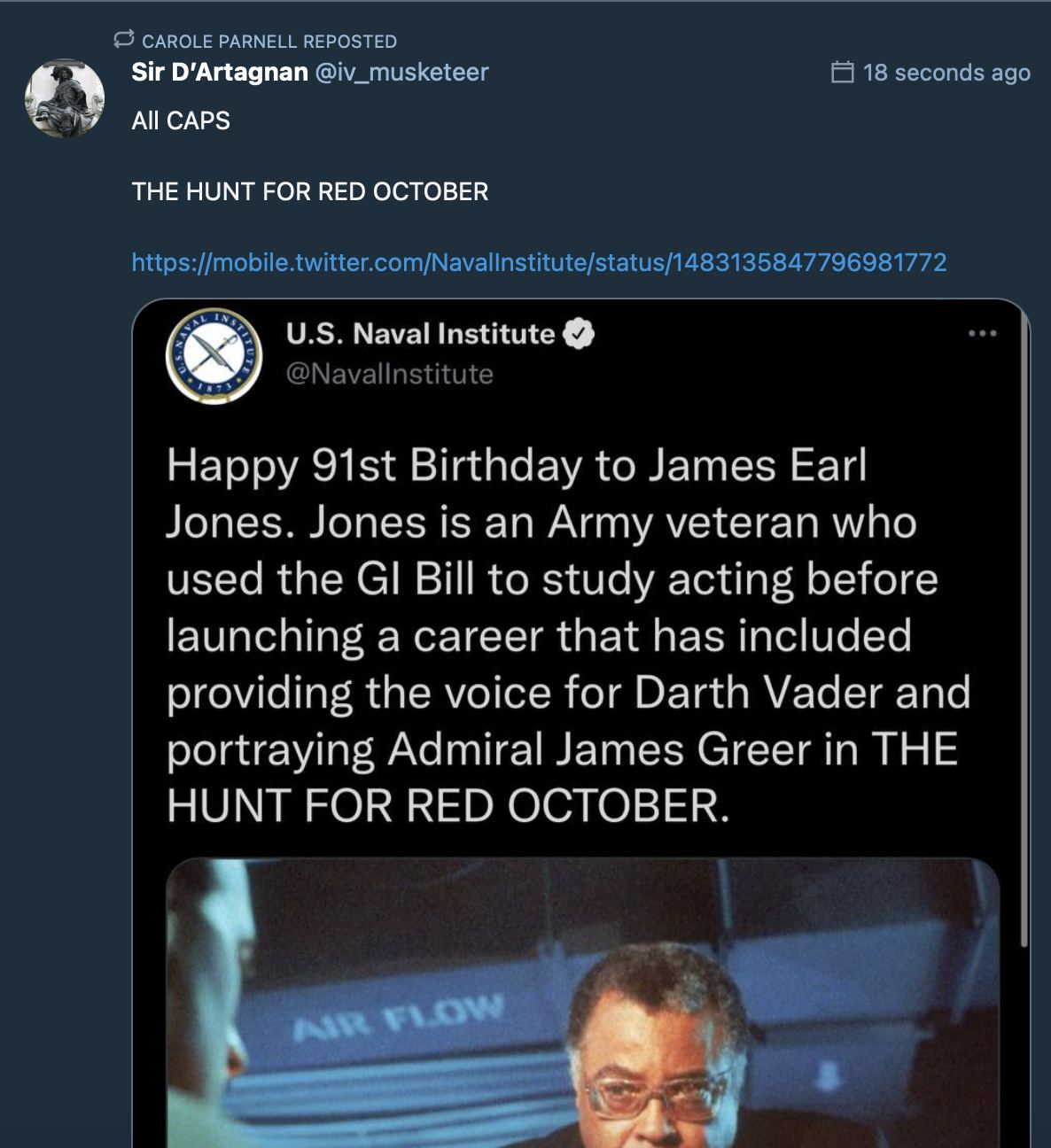
Task: Click the Sir D'Artagnan display name
Action: click(220, 73)
